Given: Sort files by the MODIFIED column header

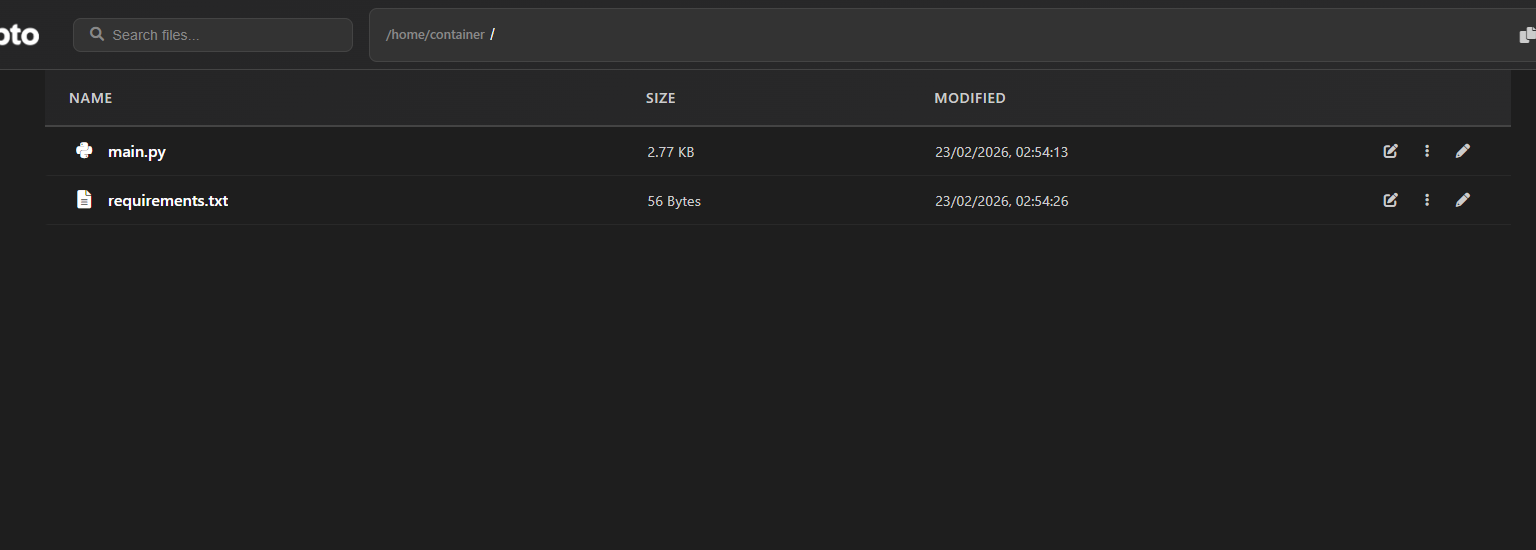Looking at the screenshot, I should coord(969,98).
